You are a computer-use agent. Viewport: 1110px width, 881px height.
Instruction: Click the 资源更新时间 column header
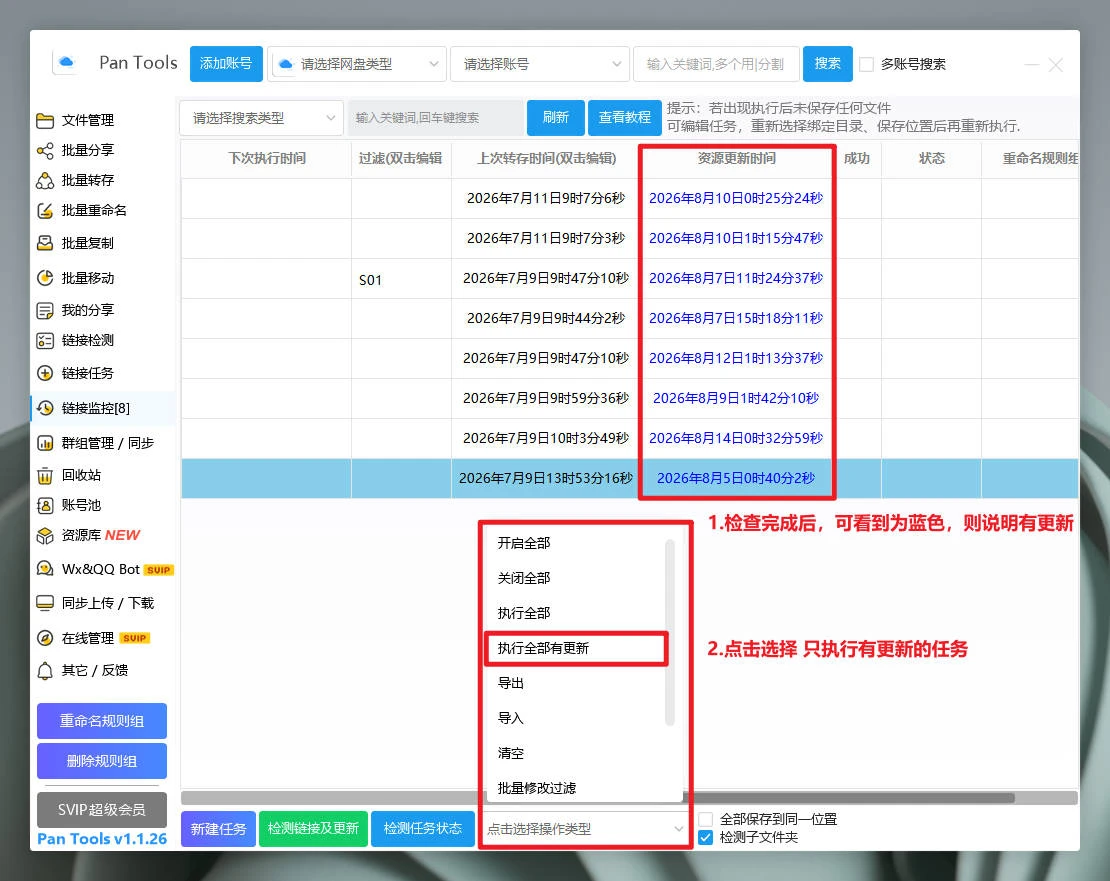(736, 159)
